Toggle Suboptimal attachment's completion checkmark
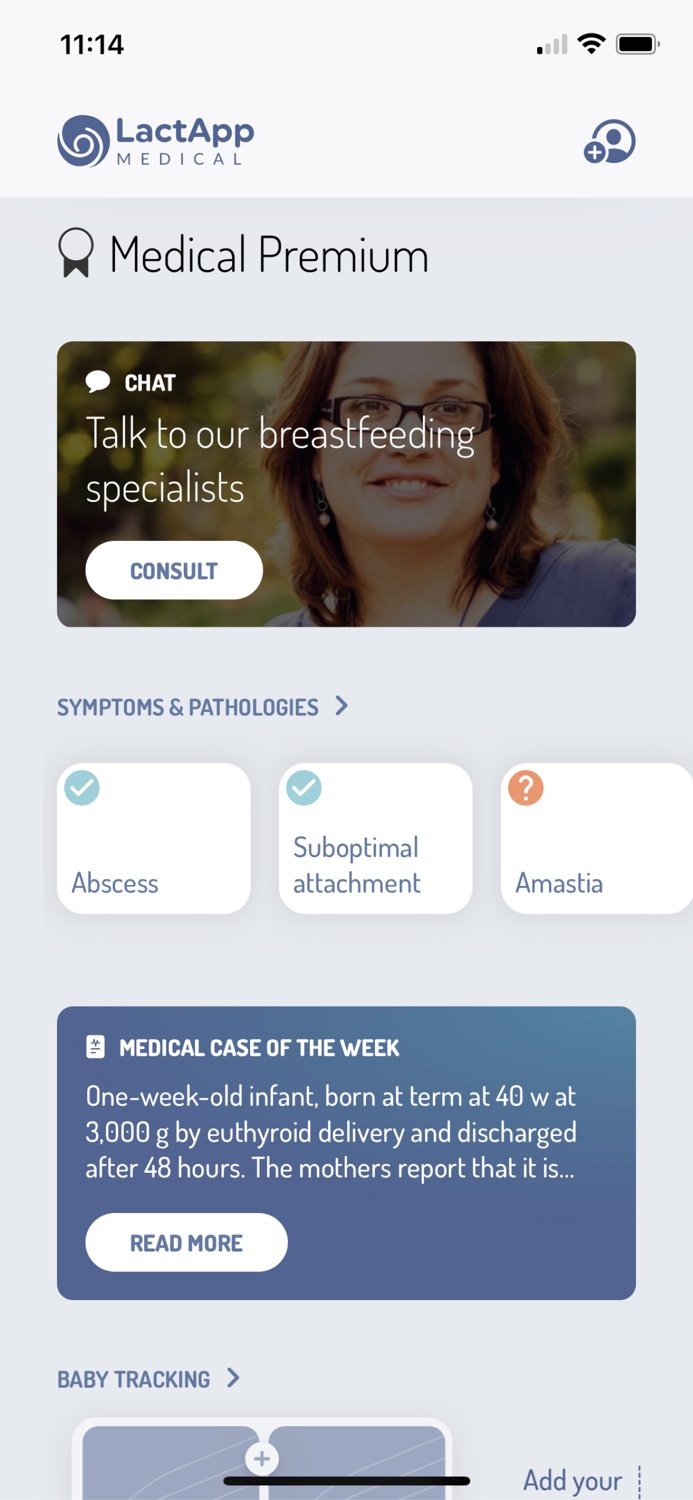Image resolution: width=693 pixels, height=1500 pixels. pos(303,788)
